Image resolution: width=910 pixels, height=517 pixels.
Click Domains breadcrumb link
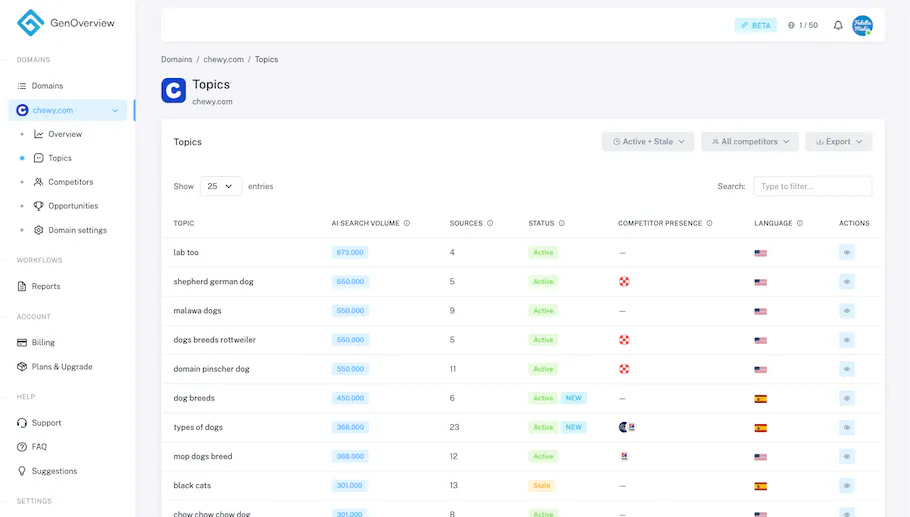point(176,59)
